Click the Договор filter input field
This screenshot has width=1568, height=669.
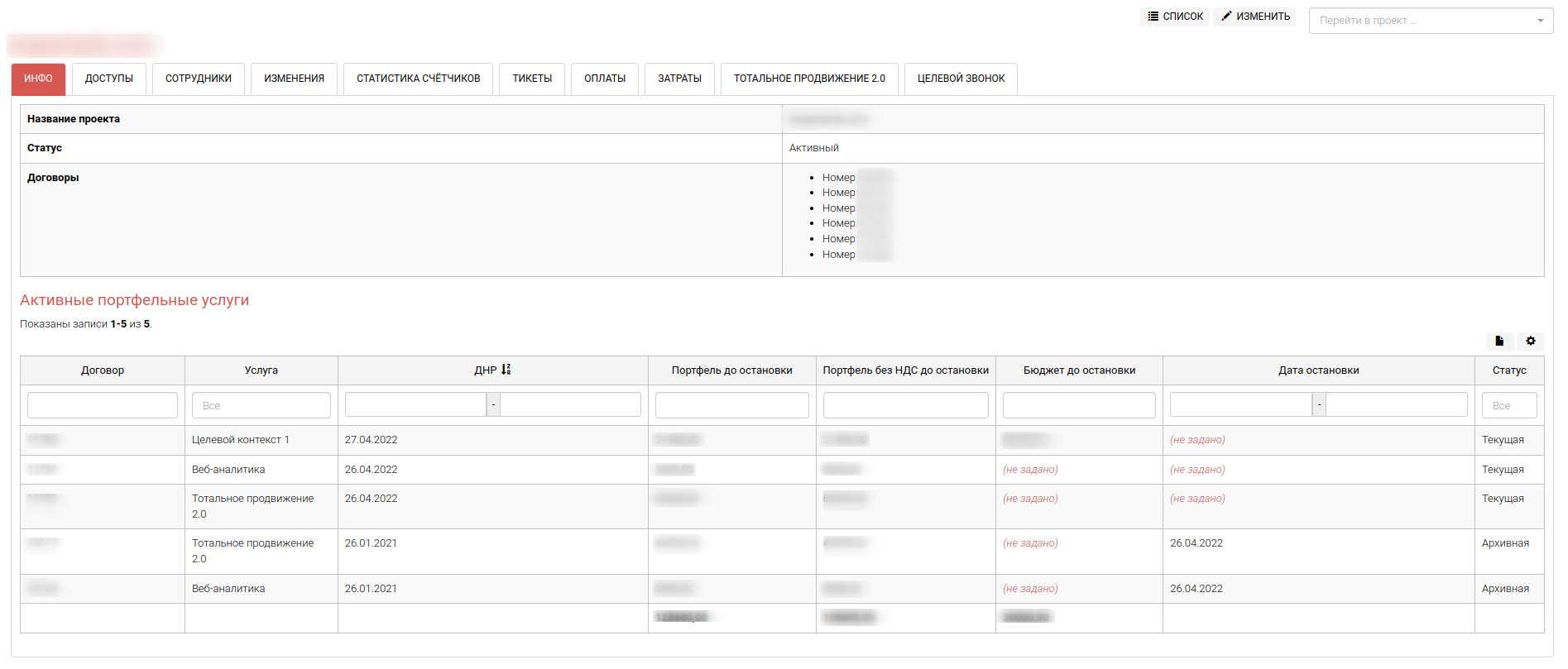(102, 405)
